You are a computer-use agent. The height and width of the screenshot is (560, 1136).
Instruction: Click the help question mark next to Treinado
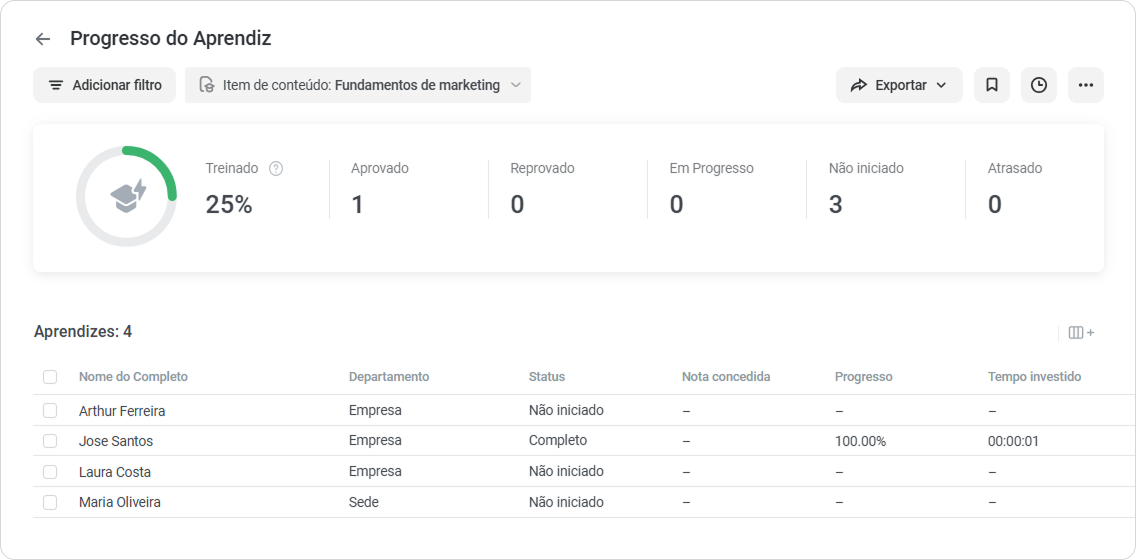click(276, 168)
